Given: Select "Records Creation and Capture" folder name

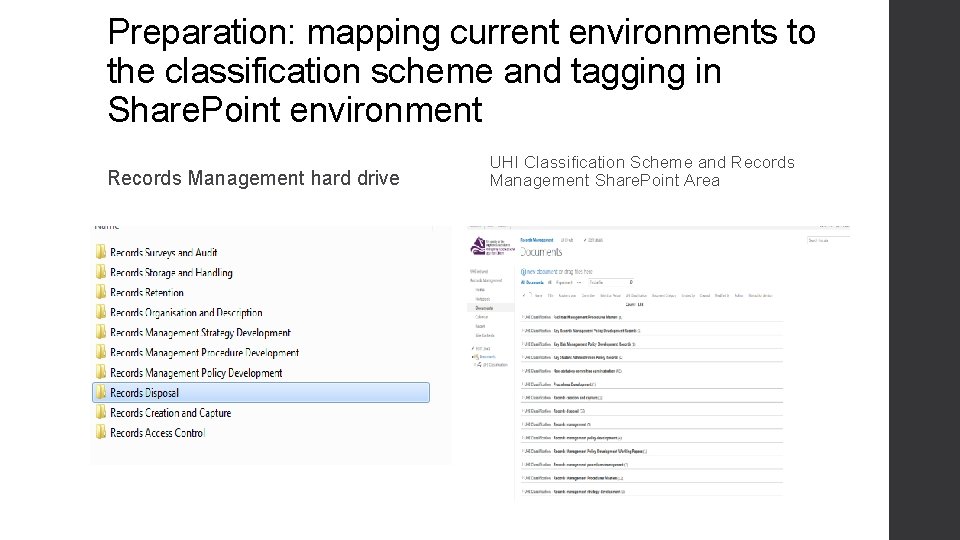Looking at the screenshot, I should [171, 413].
